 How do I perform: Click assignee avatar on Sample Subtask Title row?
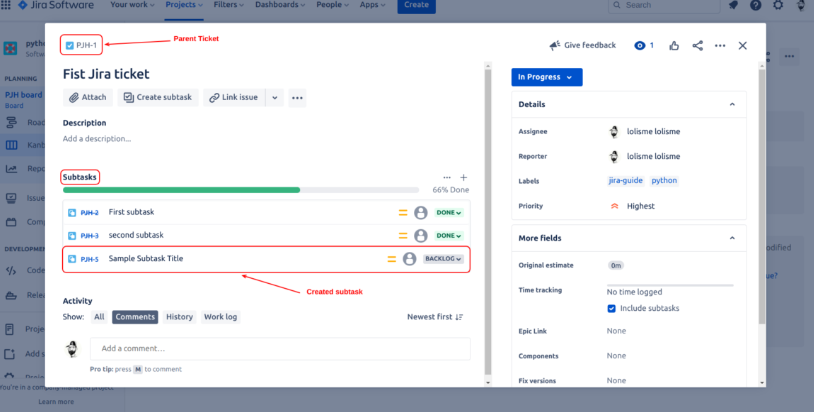tap(409, 259)
